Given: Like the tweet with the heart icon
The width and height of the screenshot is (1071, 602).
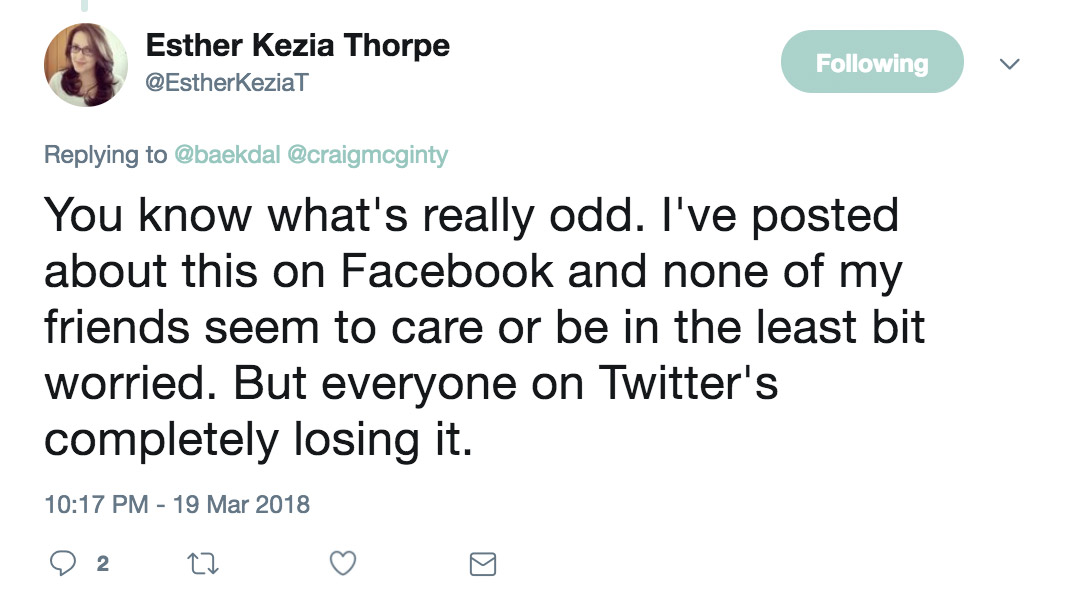Looking at the screenshot, I should tap(343, 565).
